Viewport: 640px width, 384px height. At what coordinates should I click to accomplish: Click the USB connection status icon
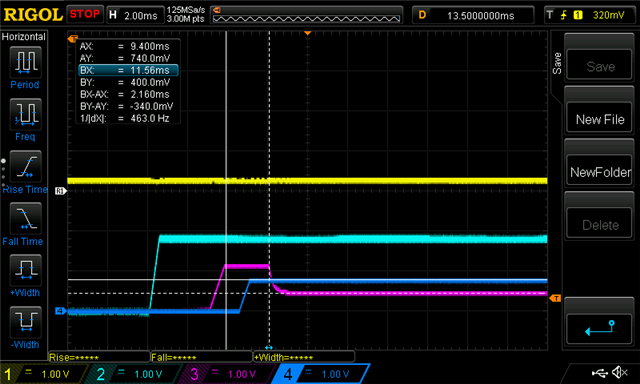point(599,373)
